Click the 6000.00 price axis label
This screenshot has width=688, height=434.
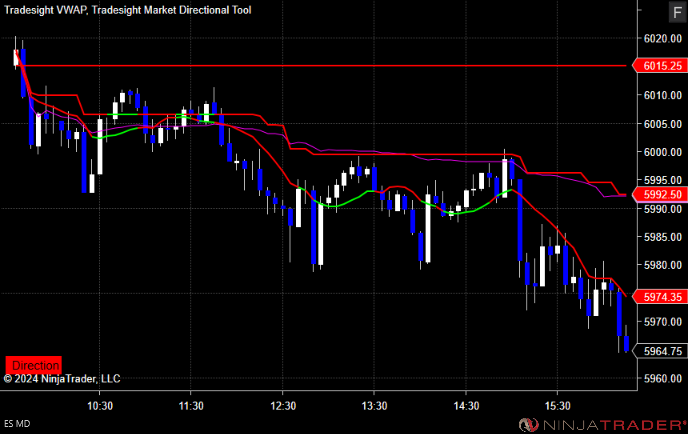663,152
